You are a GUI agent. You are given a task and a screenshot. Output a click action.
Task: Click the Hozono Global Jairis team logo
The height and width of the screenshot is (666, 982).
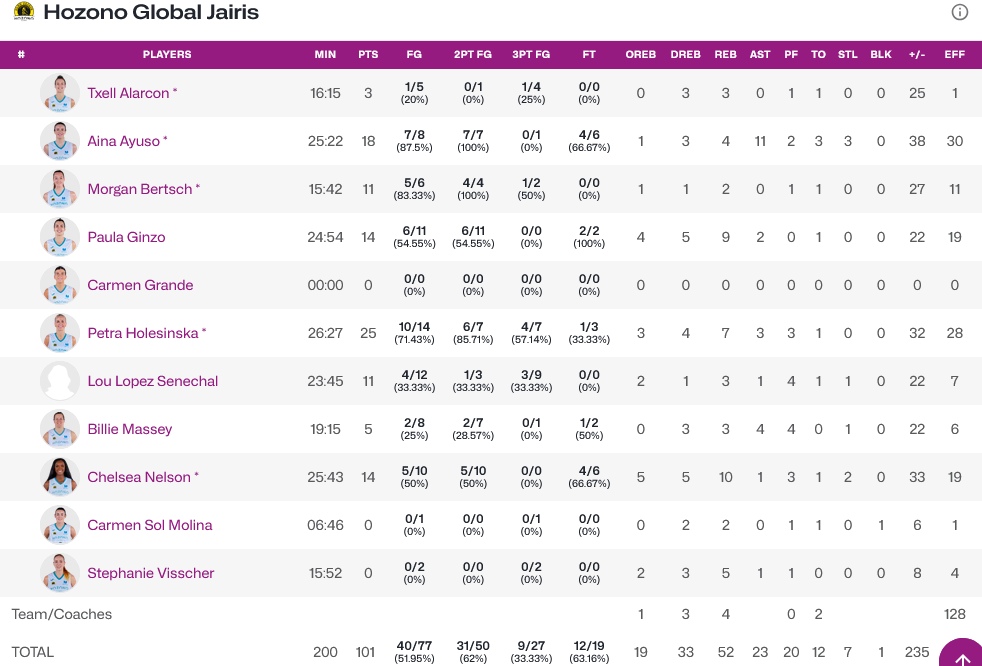coord(23,12)
